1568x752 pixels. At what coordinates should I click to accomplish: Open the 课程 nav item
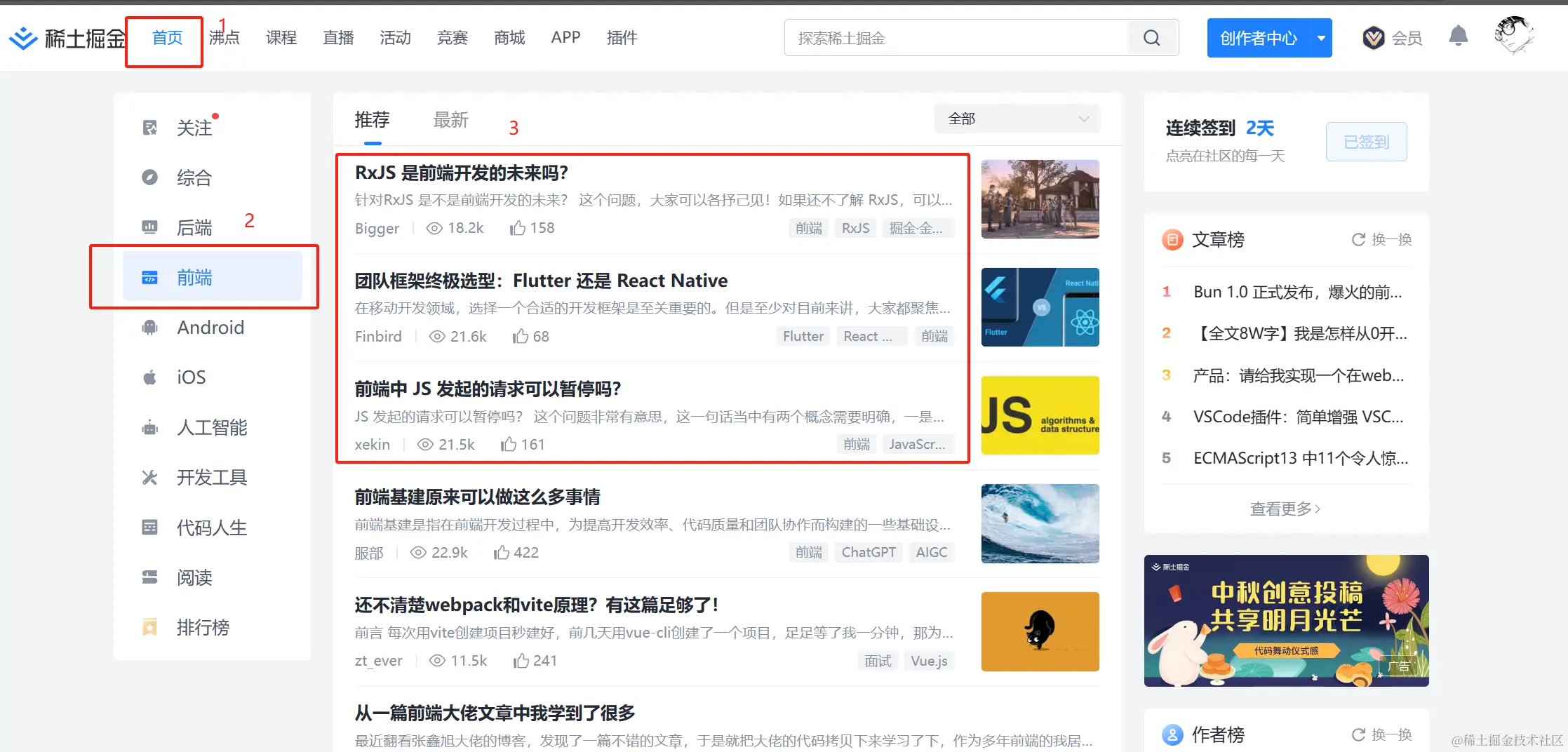(x=281, y=38)
